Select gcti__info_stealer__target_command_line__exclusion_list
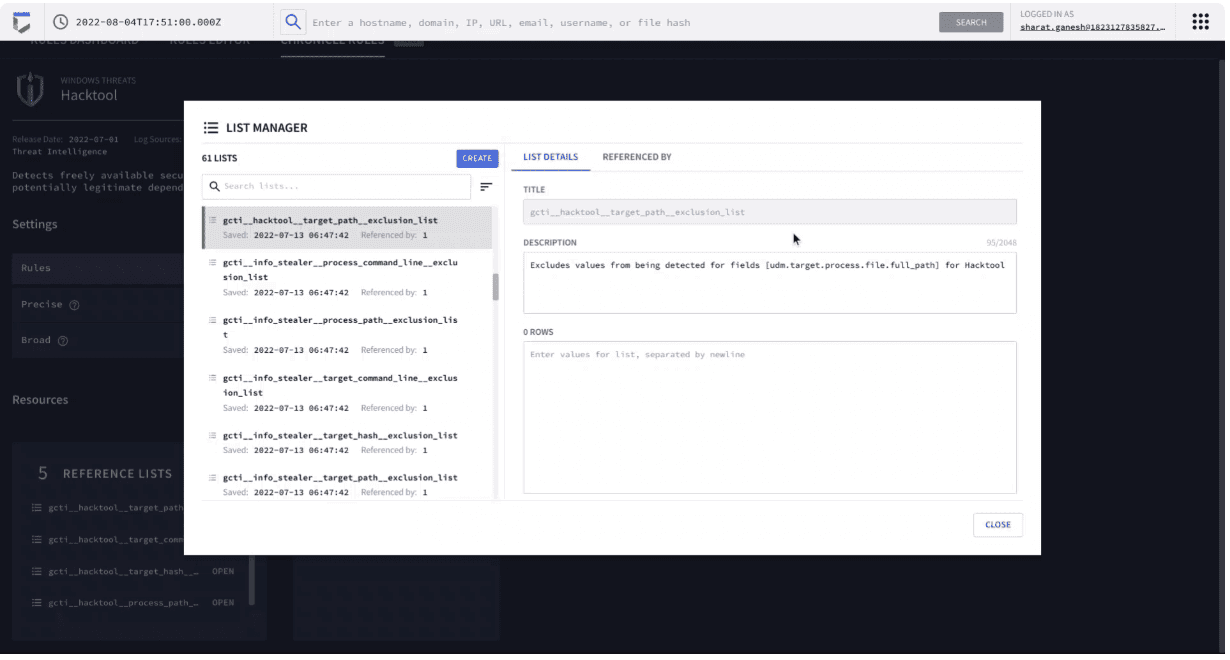 (x=347, y=393)
